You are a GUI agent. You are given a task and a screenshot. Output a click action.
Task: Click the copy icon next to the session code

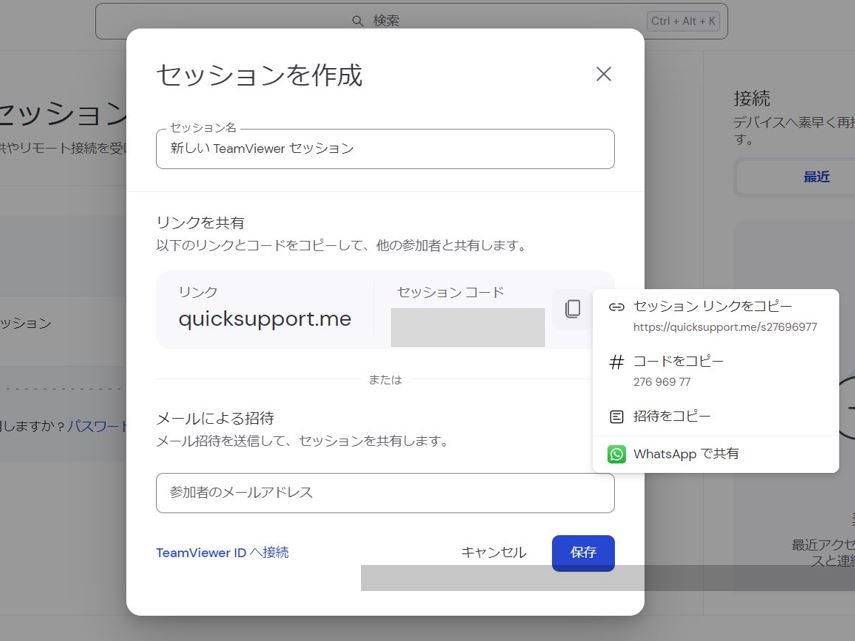[x=572, y=309]
